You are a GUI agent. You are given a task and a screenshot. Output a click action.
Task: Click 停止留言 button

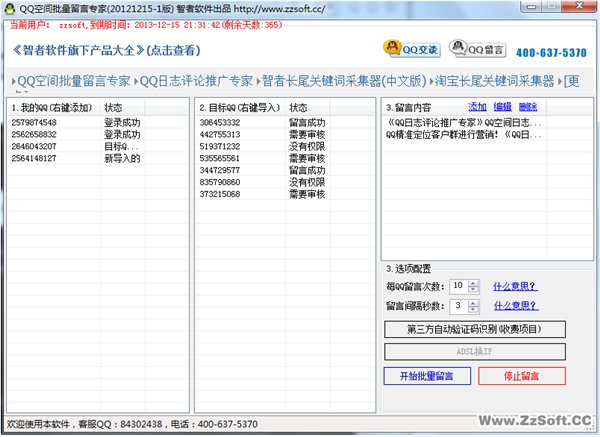pos(522,376)
